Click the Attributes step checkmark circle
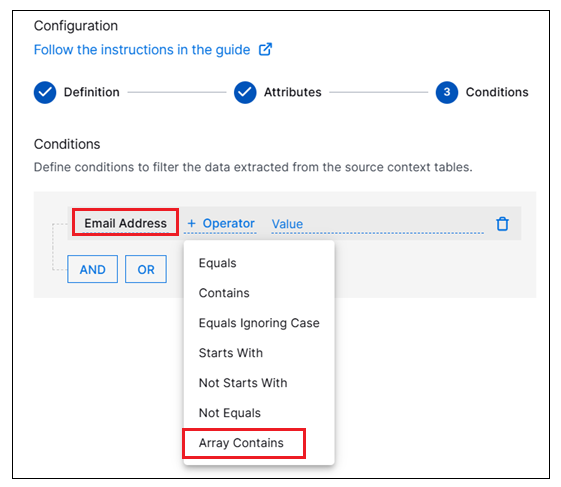 pyautogui.click(x=245, y=92)
